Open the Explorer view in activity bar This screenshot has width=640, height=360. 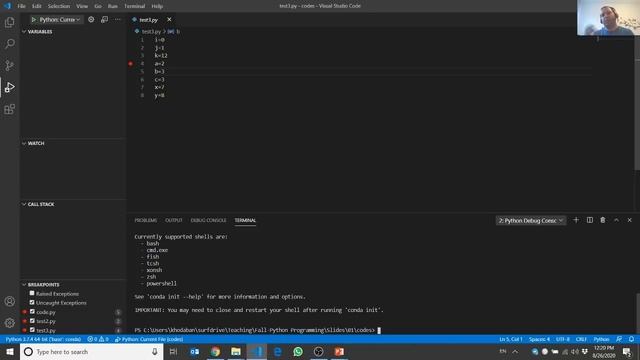tap(9, 22)
